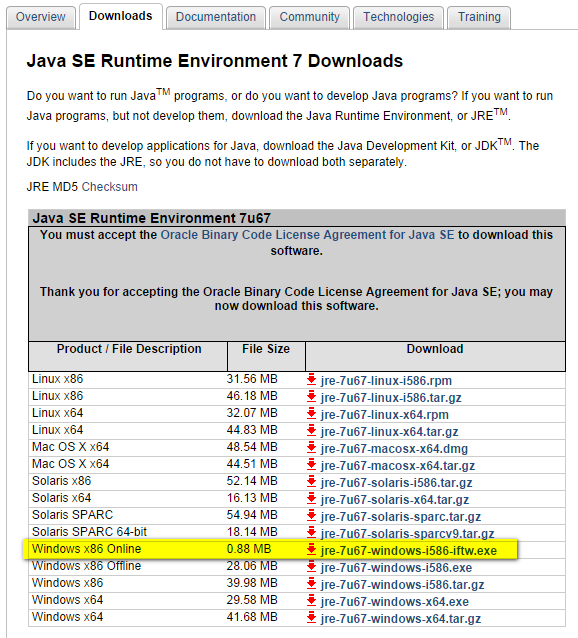Click download arrow icon for solaris-sparc.tar.gz
Screen dimensions: 578x638
[312, 516]
